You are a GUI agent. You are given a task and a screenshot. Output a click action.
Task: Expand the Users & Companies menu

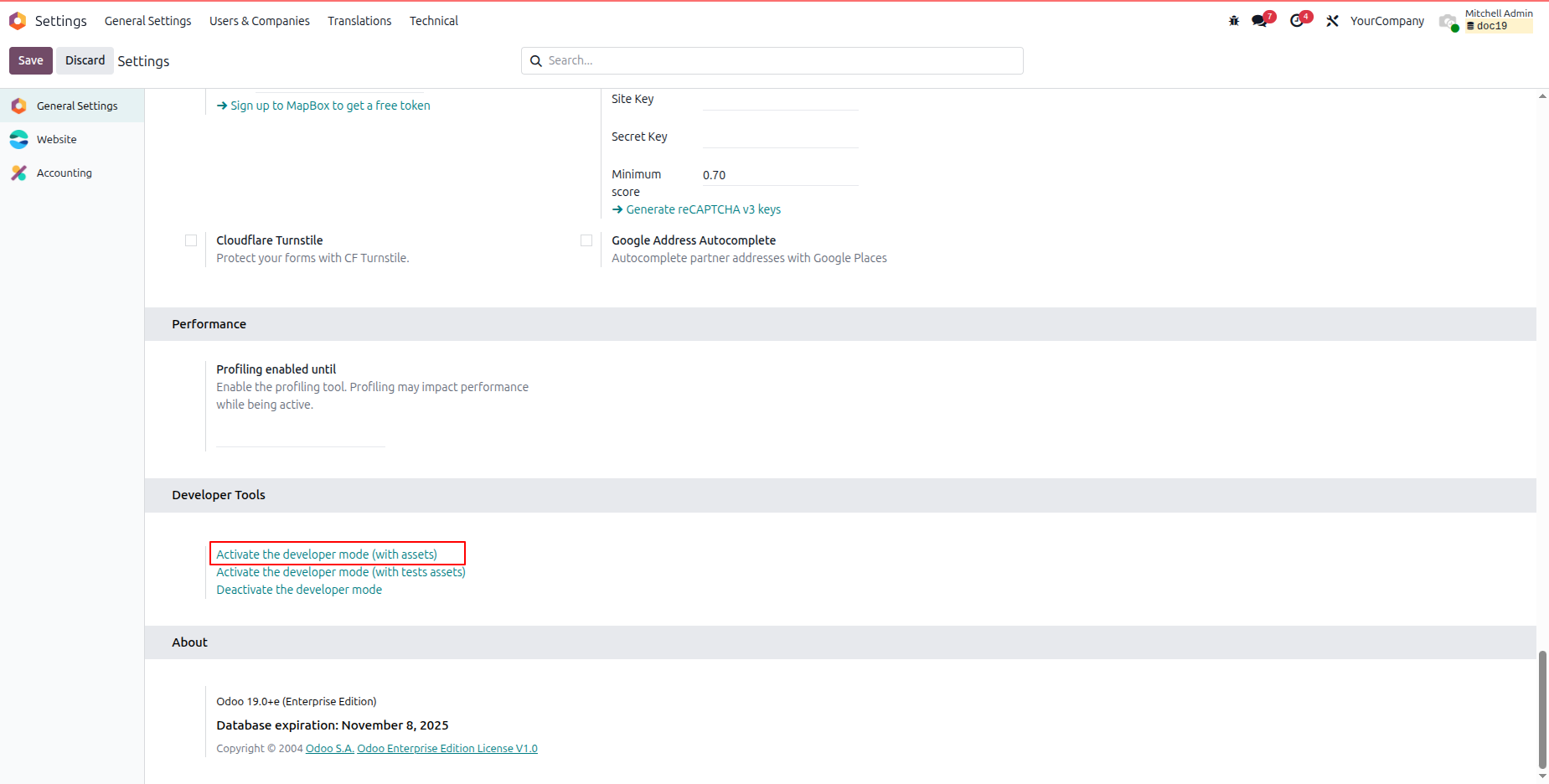tap(260, 21)
